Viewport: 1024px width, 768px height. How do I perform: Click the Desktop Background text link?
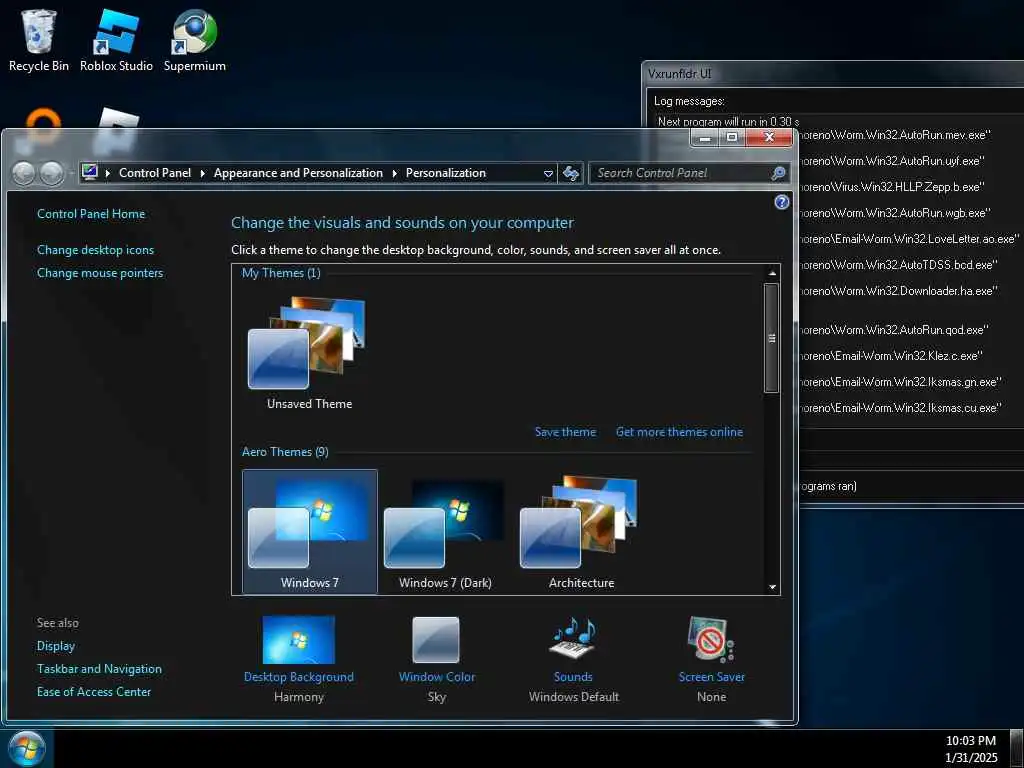(x=298, y=677)
